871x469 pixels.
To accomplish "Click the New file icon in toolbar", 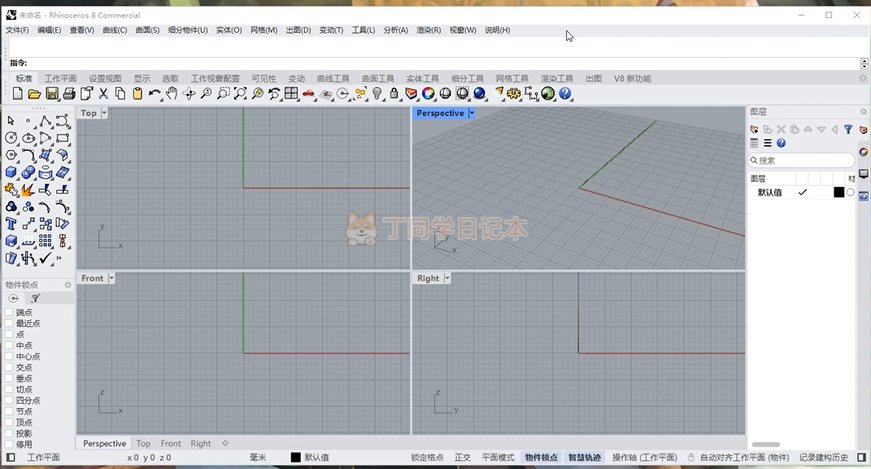I will 18,94.
